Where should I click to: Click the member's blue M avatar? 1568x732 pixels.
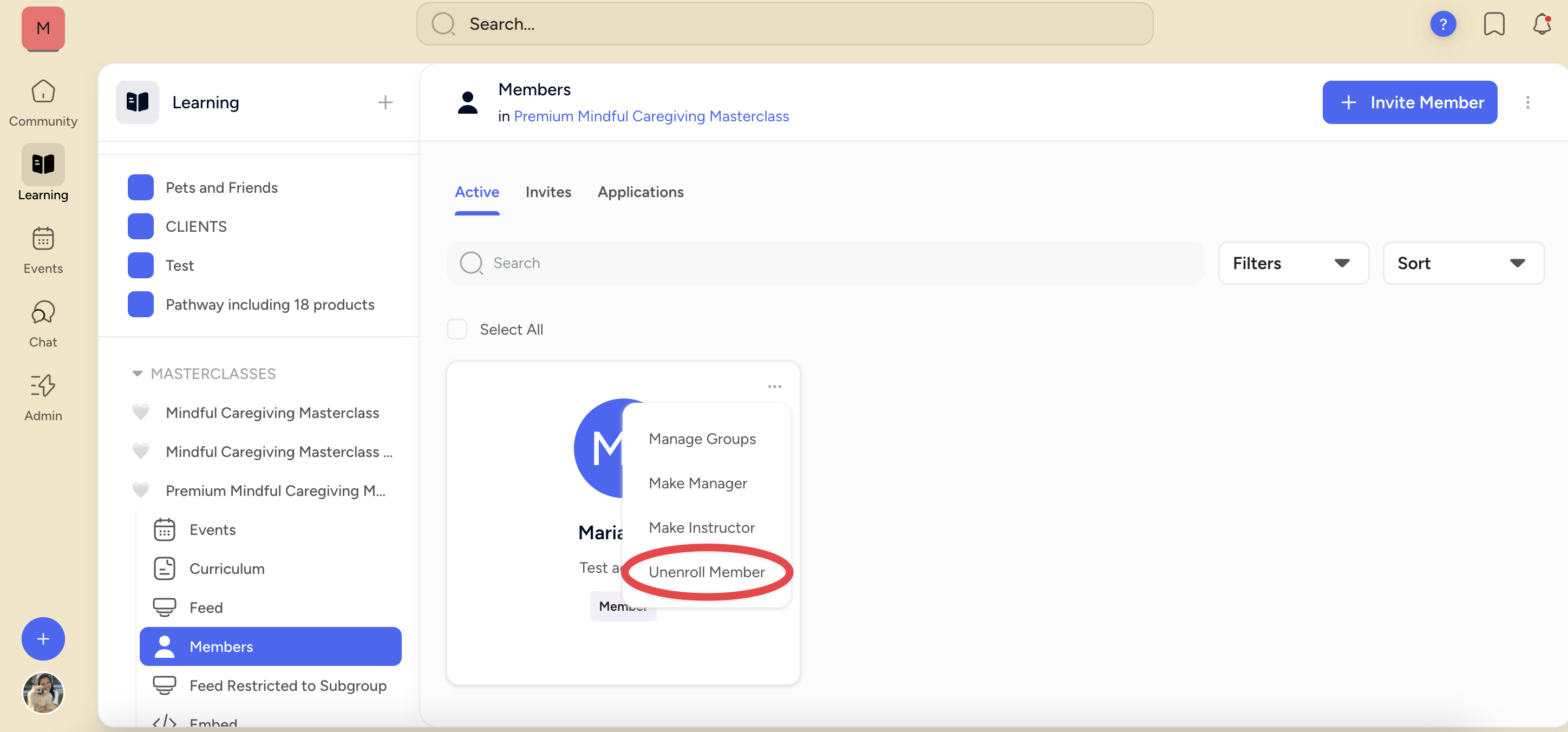pos(599,448)
